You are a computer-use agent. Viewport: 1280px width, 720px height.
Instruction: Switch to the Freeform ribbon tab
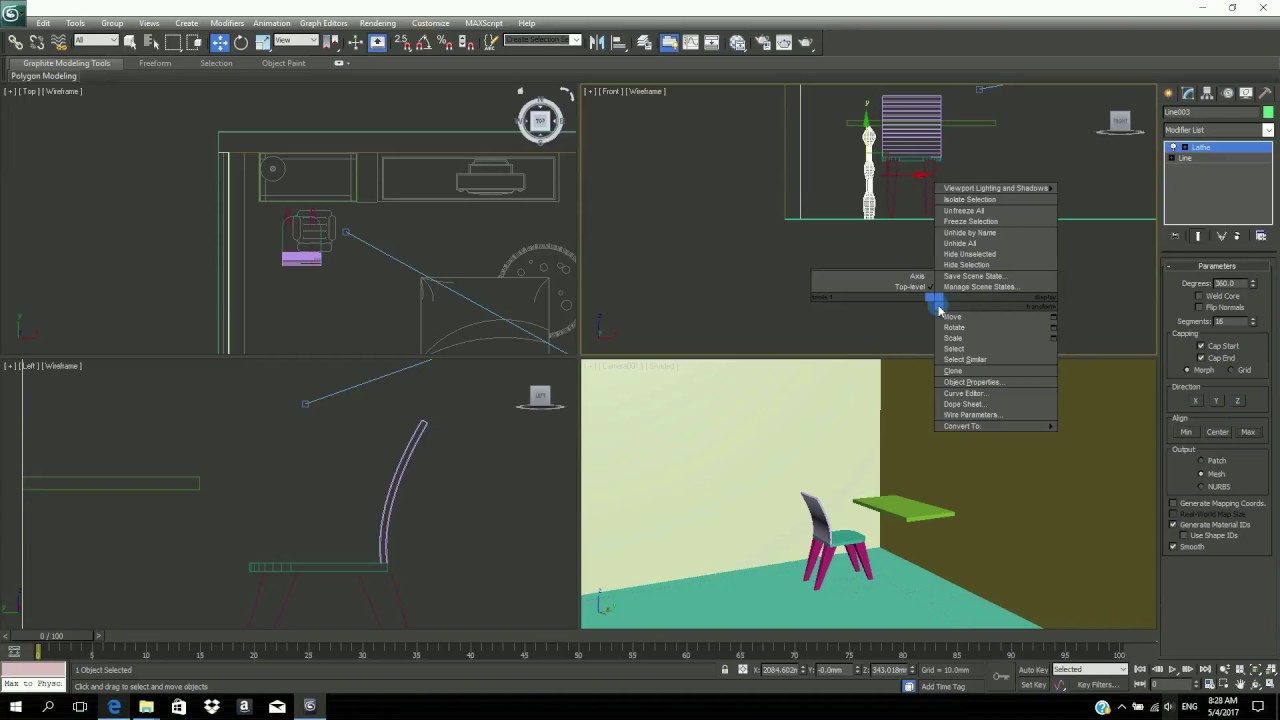click(155, 63)
